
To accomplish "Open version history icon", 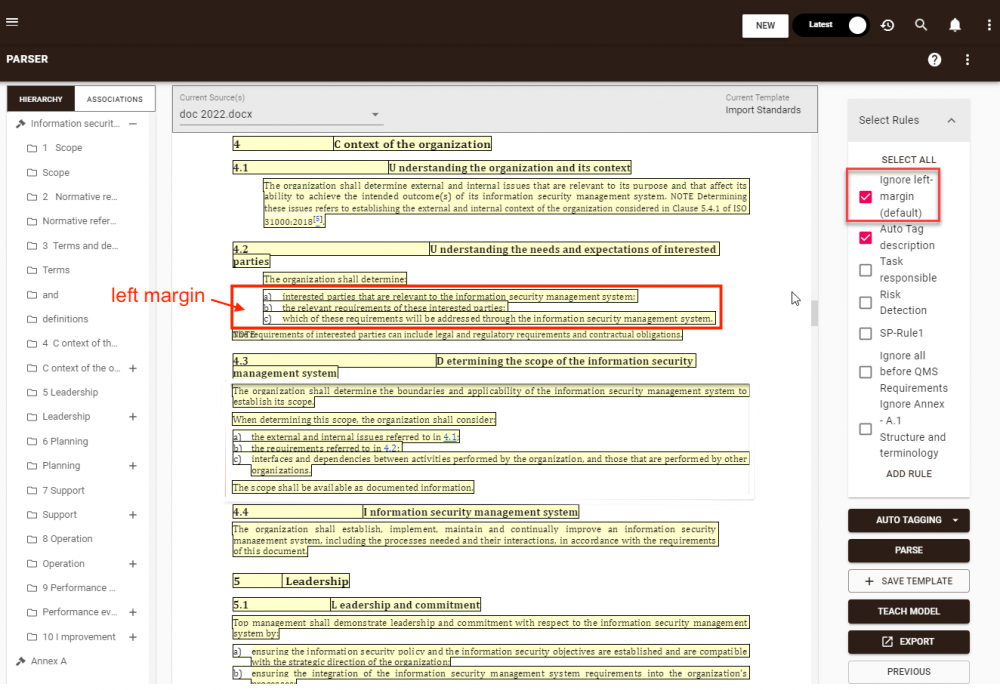I will (887, 25).
